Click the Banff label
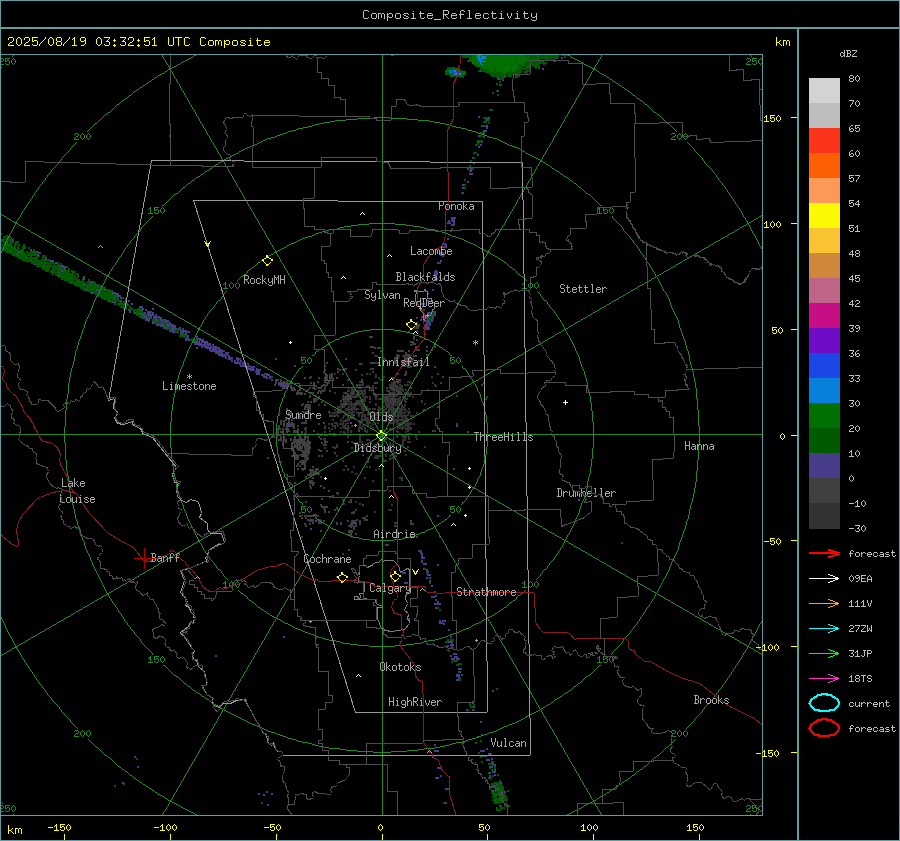The height and width of the screenshot is (841, 900). (165, 557)
